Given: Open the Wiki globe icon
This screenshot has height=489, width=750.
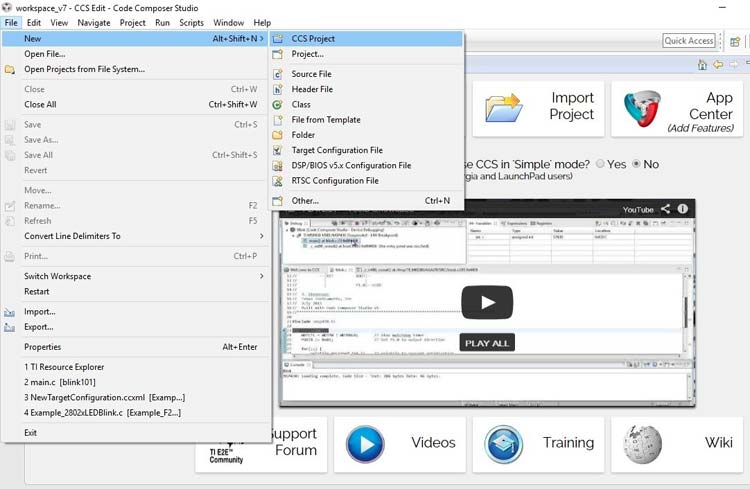Looking at the screenshot, I should click(x=642, y=443).
